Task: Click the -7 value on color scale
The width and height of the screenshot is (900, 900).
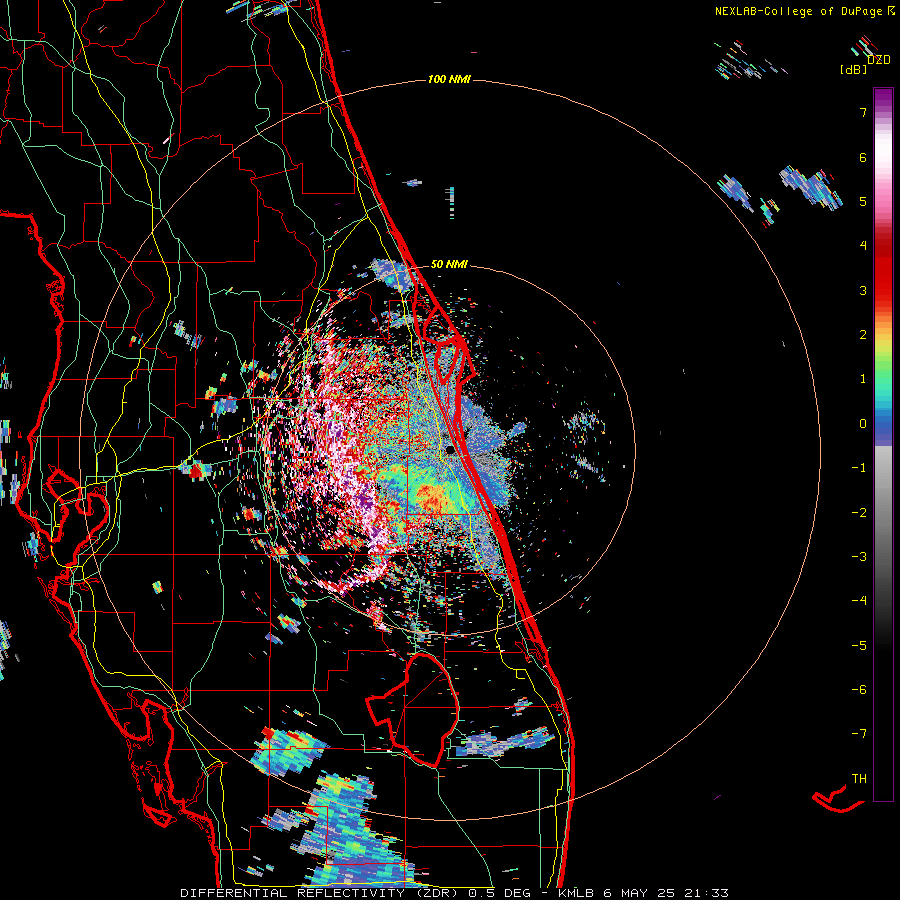Action: click(859, 734)
